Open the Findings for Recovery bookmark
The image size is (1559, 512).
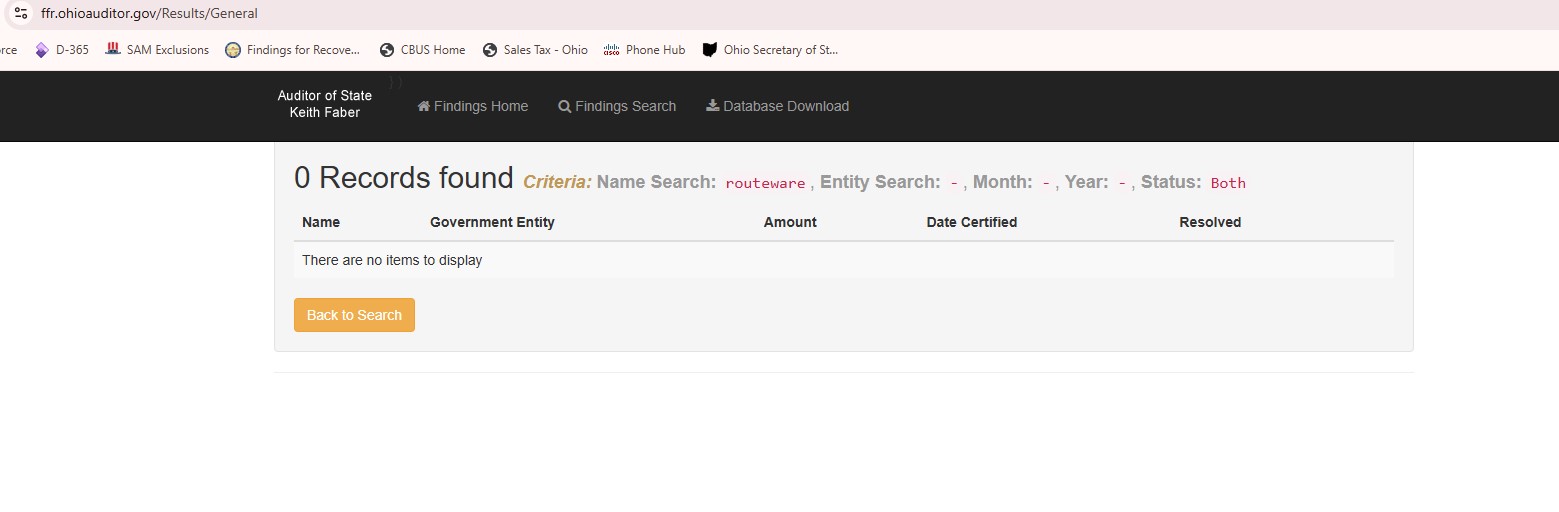[292, 50]
